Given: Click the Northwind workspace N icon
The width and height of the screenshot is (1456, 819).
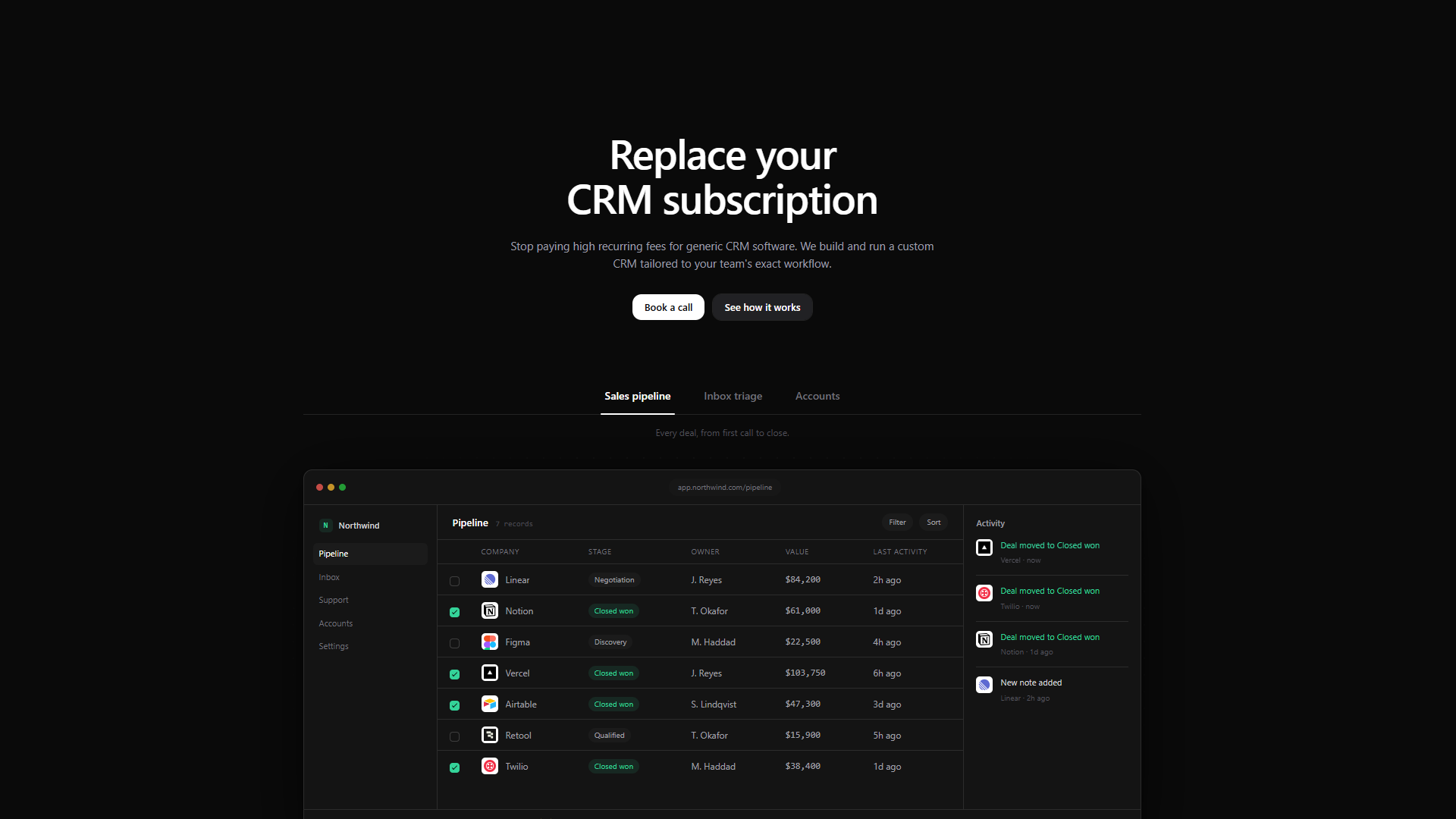Looking at the screenshot, I should pos(325,526).
